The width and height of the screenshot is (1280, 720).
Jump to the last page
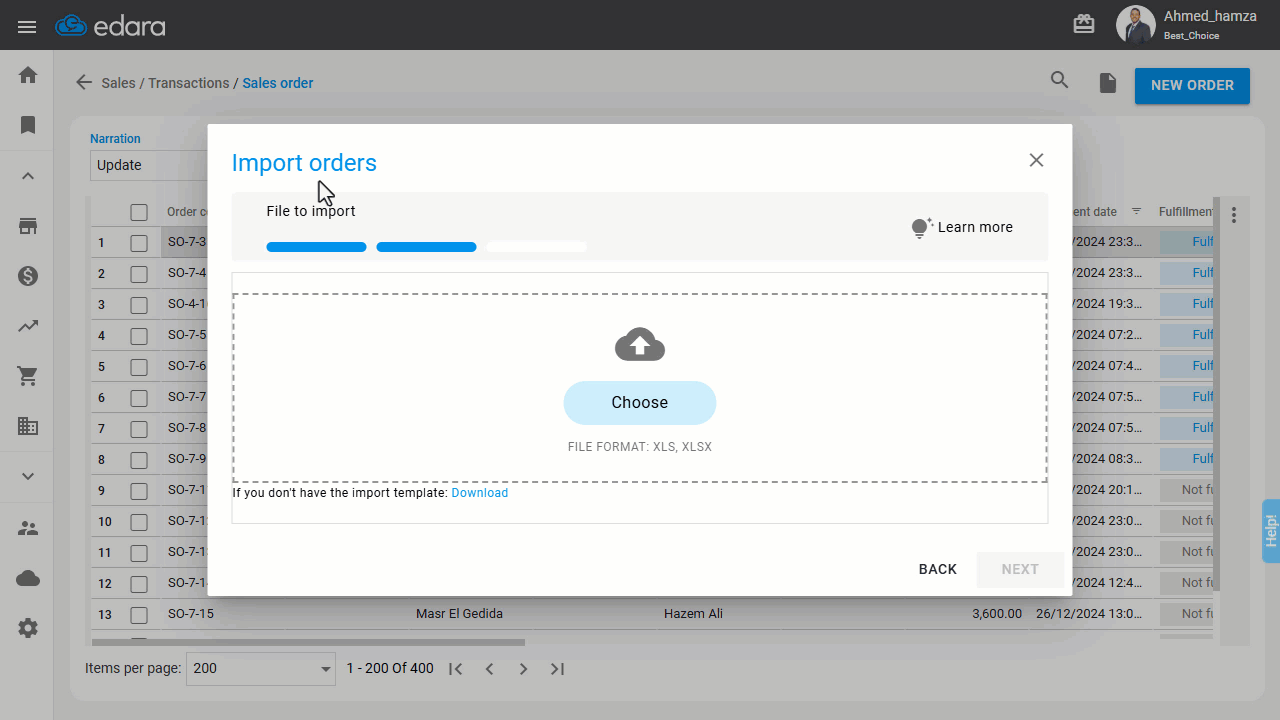pos(558,669)
